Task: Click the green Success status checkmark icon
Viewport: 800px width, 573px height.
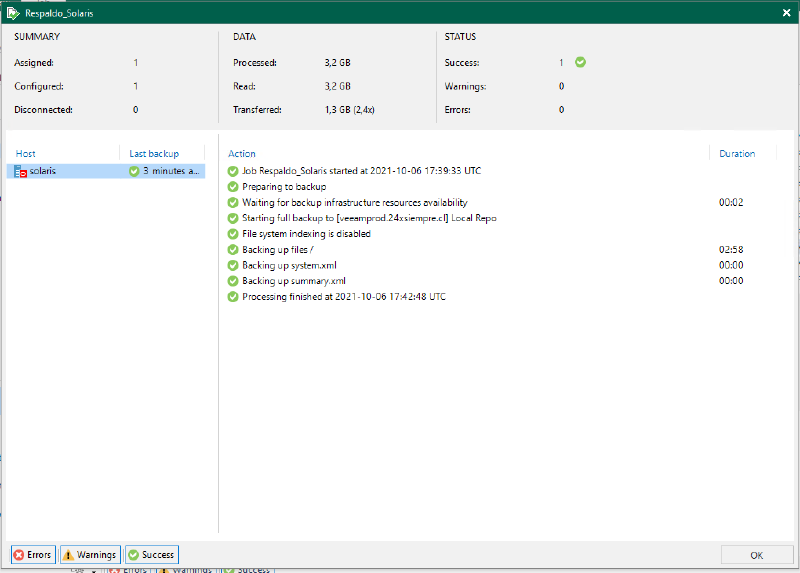Action: [580, 62]
